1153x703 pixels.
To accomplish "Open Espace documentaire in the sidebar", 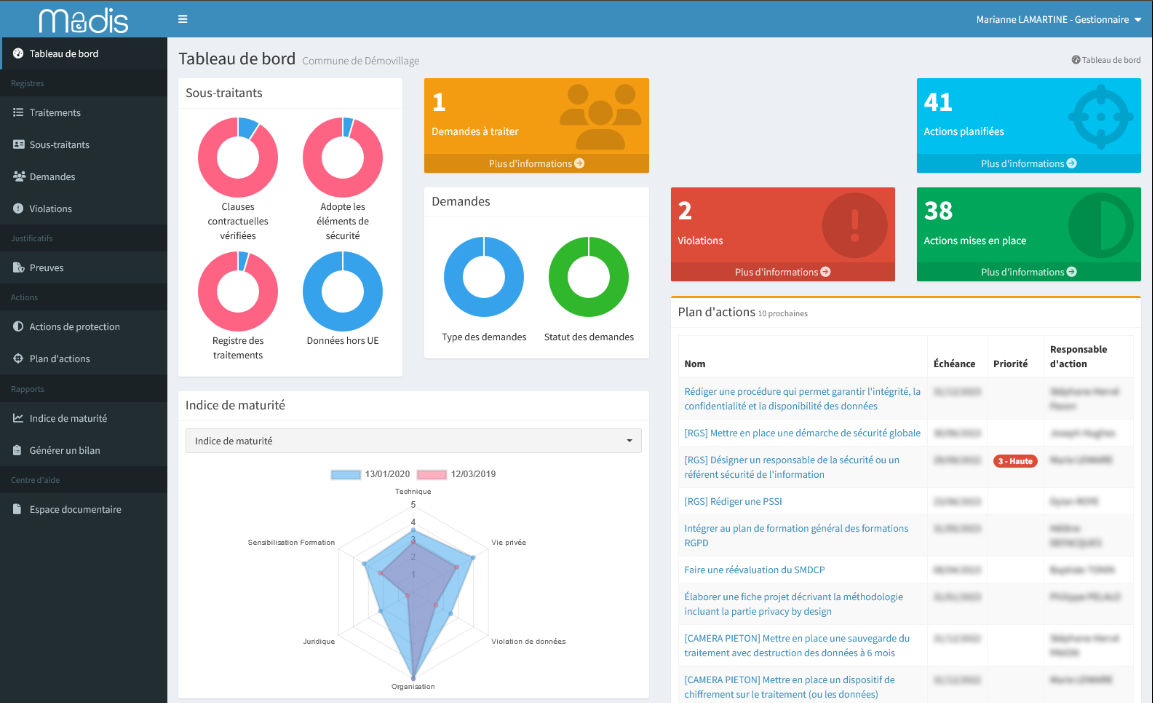I will point(83,509).
